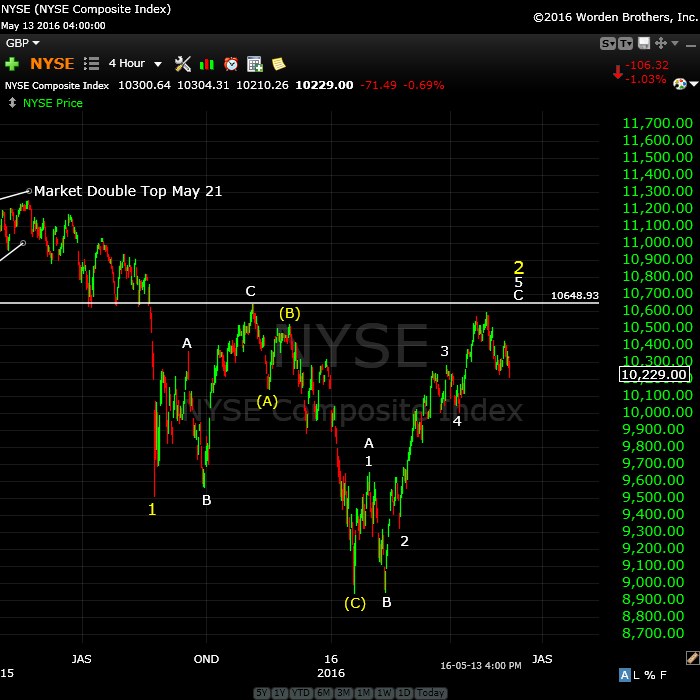
Task: Select the F scale toggle
Action: (x=663, y=675)
